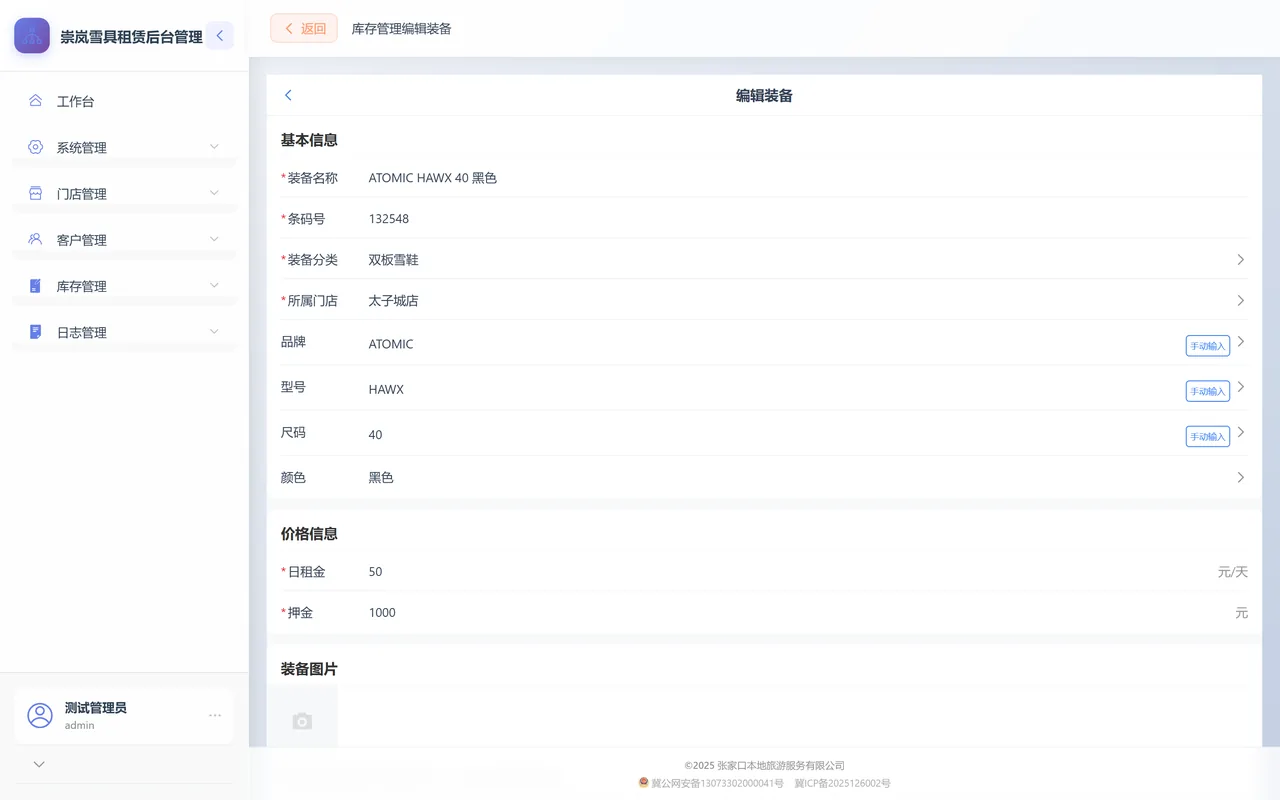This screenshot has width=1280, height=800.
Task: Click the 门店管理 store icon
Action: 35,193
